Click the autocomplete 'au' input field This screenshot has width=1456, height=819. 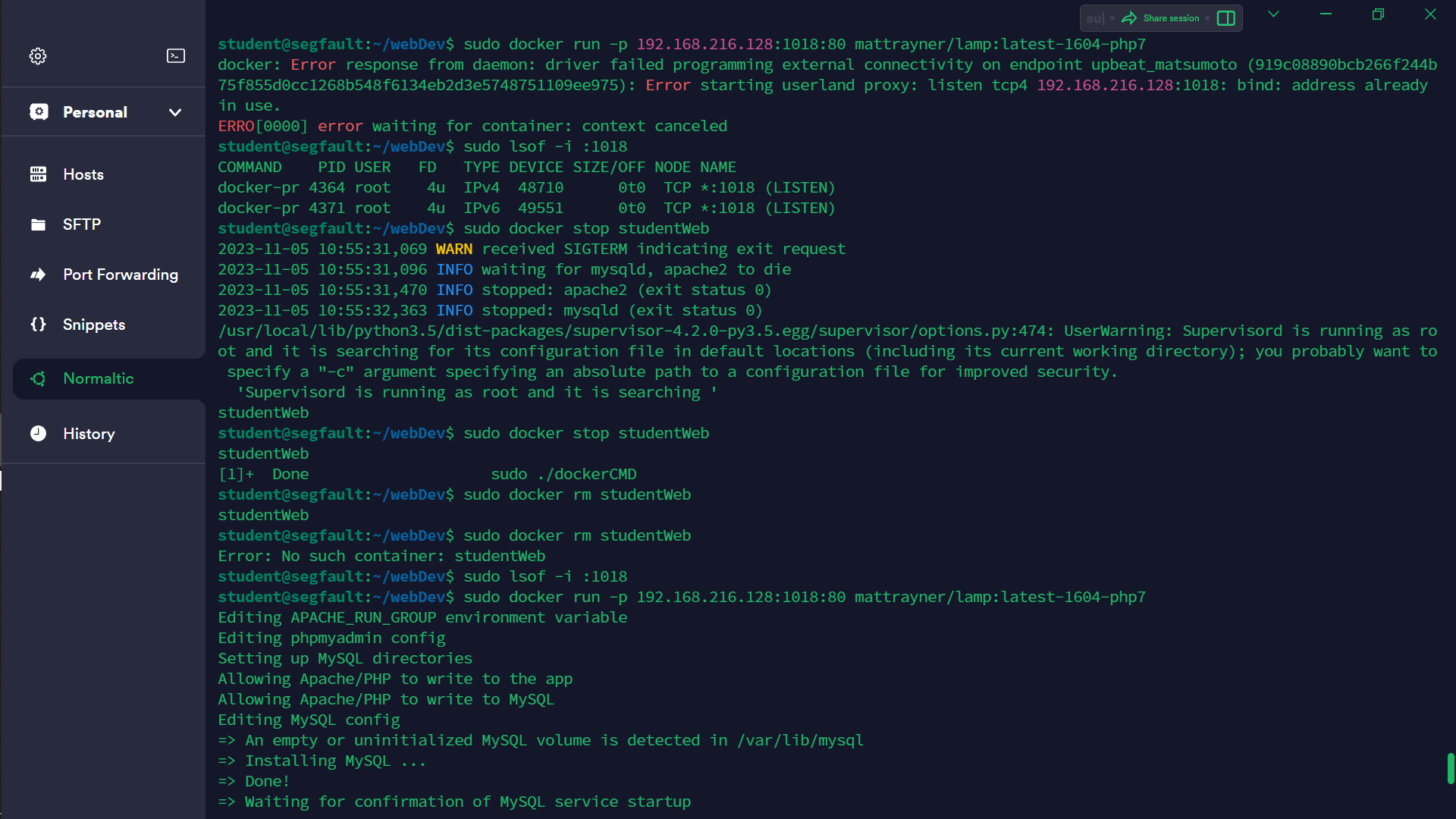tap(1094, 18)
